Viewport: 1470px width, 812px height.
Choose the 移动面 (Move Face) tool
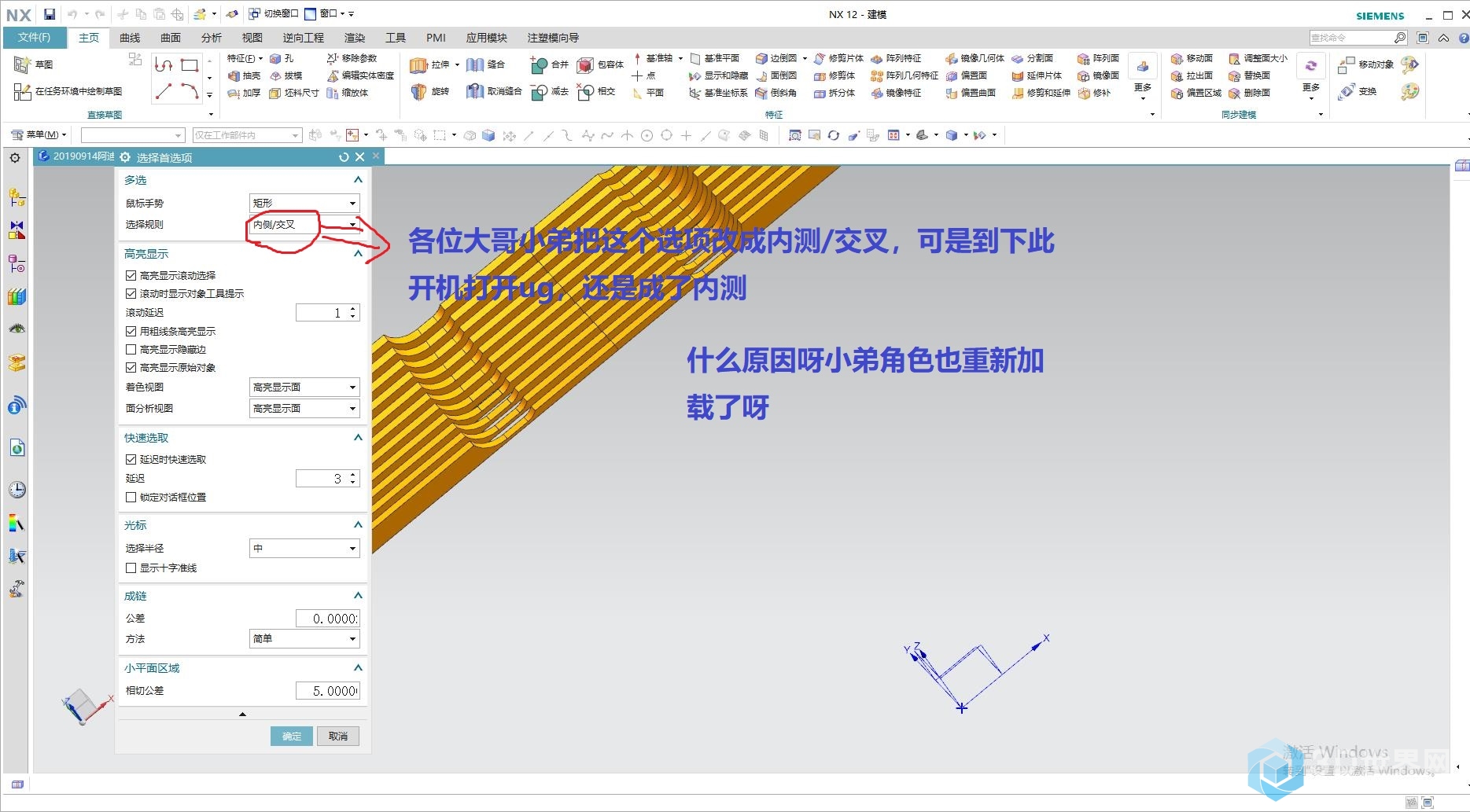click(x=1192, y=58)
